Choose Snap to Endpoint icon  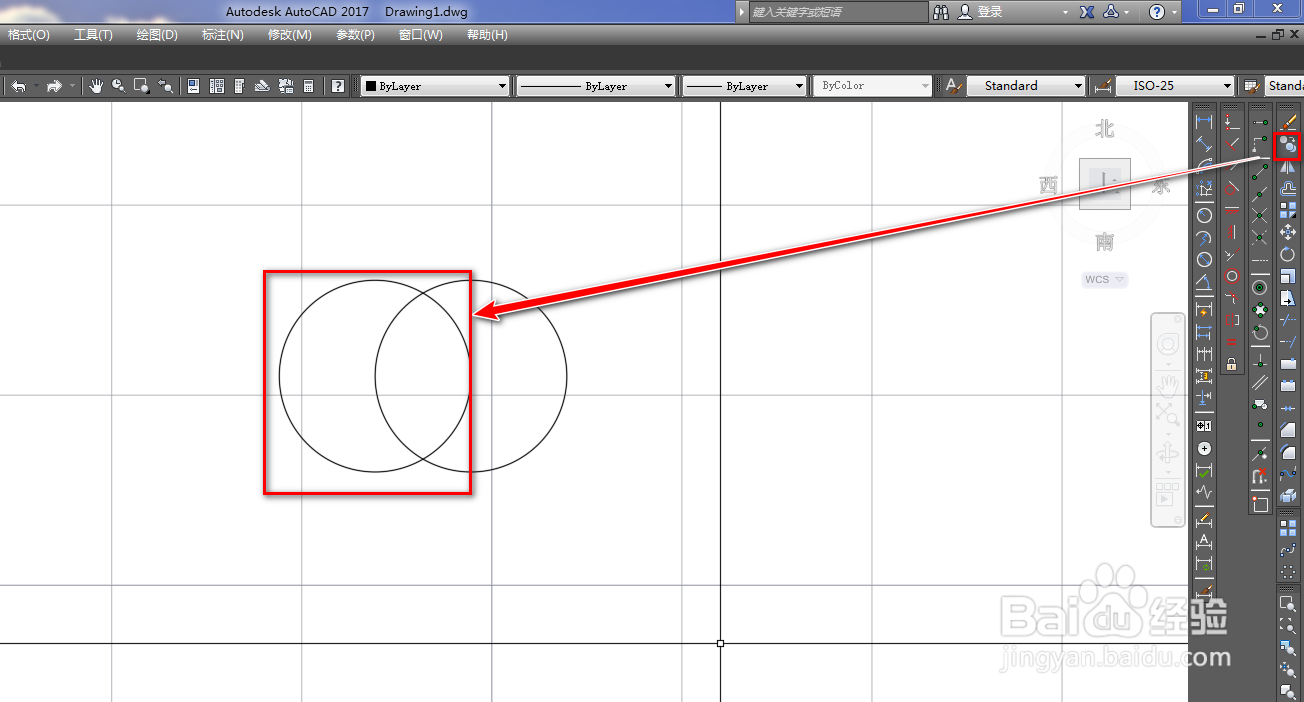1260,170
